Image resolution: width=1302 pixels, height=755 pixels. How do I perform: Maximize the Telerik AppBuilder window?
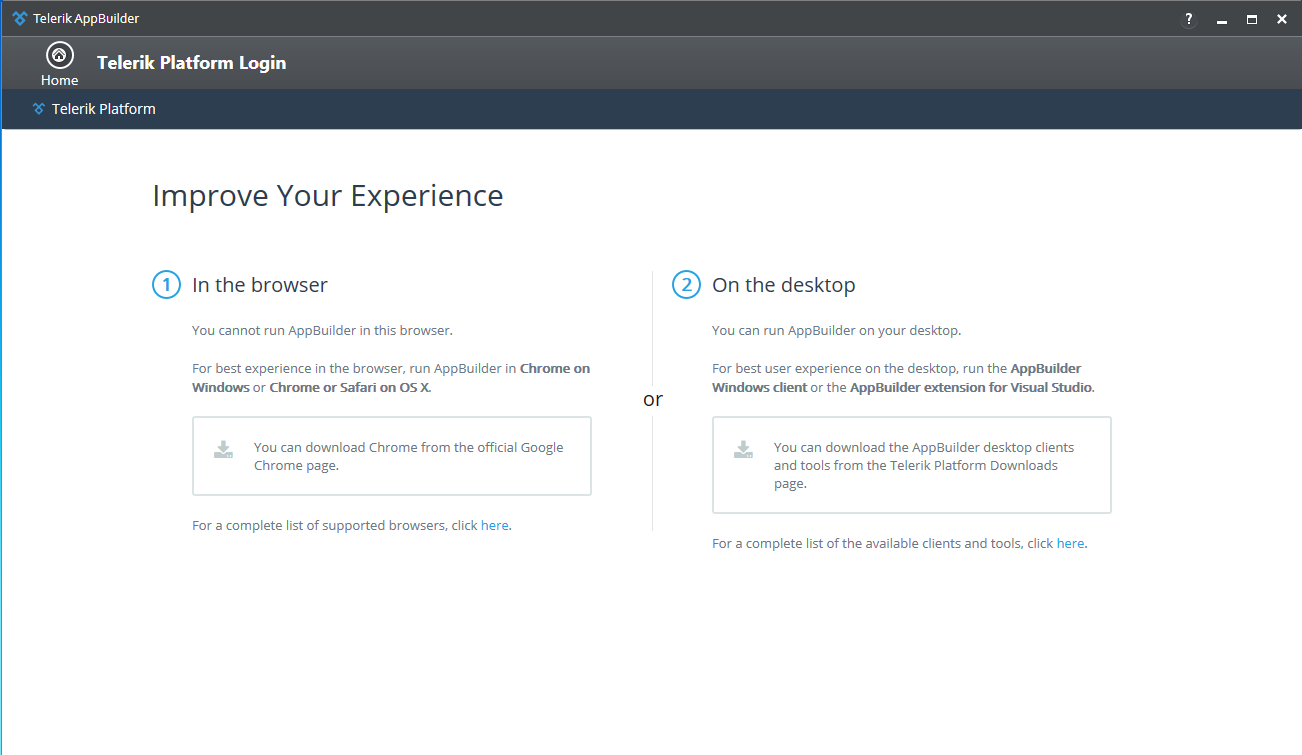pos(1251,19)
